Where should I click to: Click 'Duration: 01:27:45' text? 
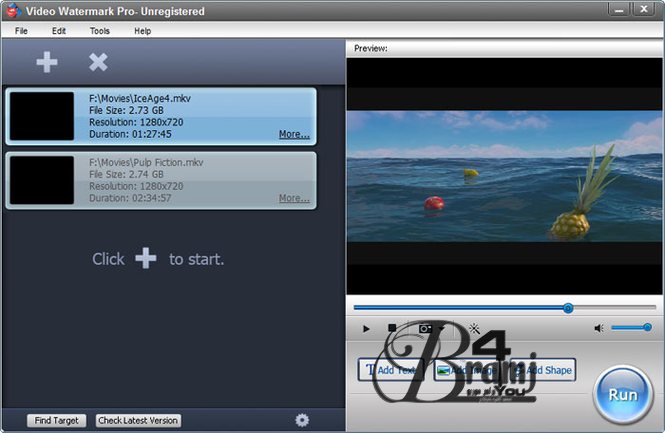click(130, 134)
